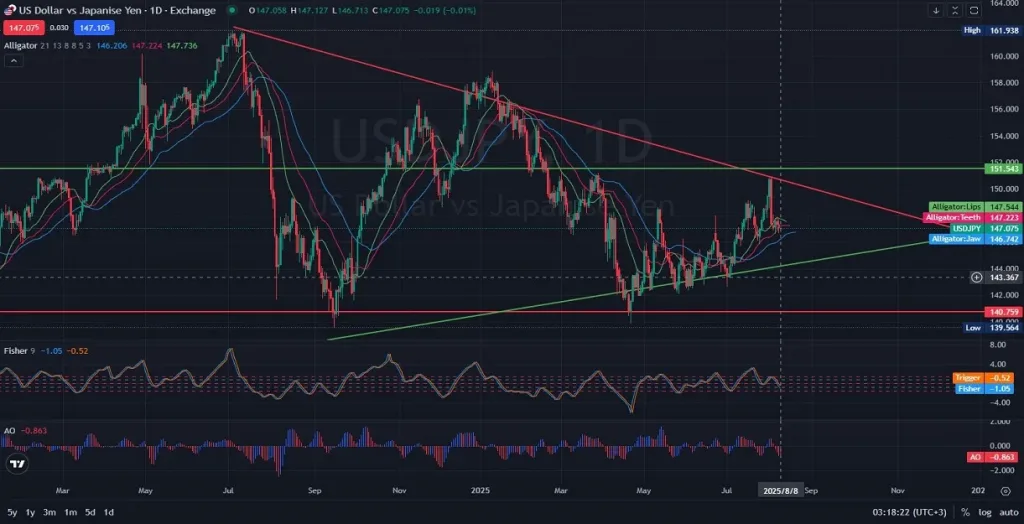Click the AO indicator legend title

pyautogui.click(x=10, y=431)
